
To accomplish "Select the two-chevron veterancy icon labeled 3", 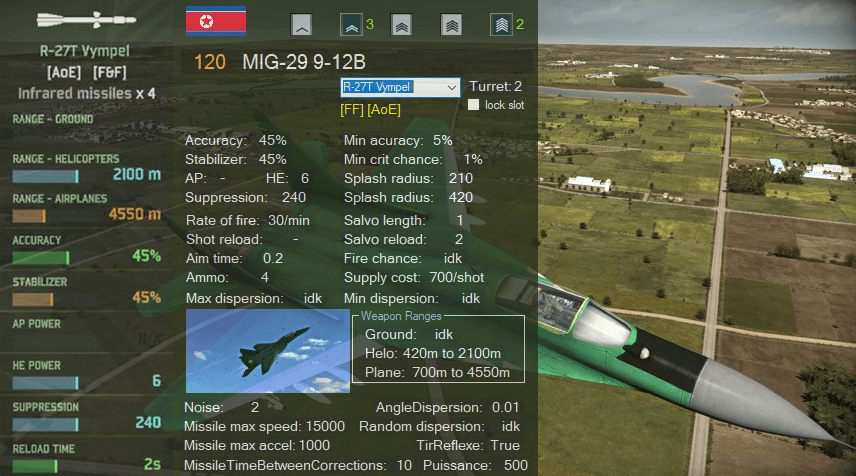I will 351,25.
